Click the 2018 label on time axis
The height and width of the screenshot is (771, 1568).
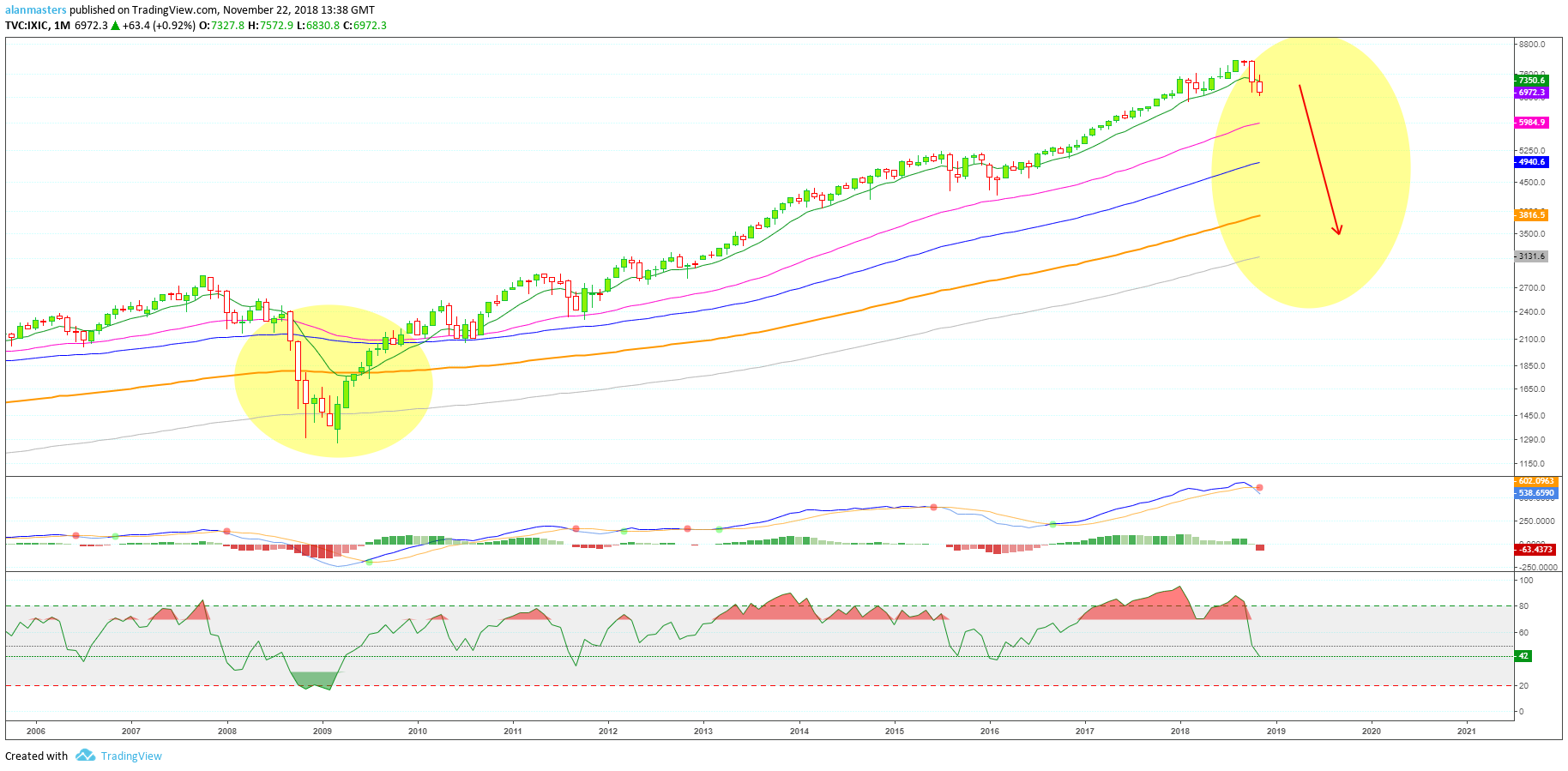click(x=1180, y=732)
